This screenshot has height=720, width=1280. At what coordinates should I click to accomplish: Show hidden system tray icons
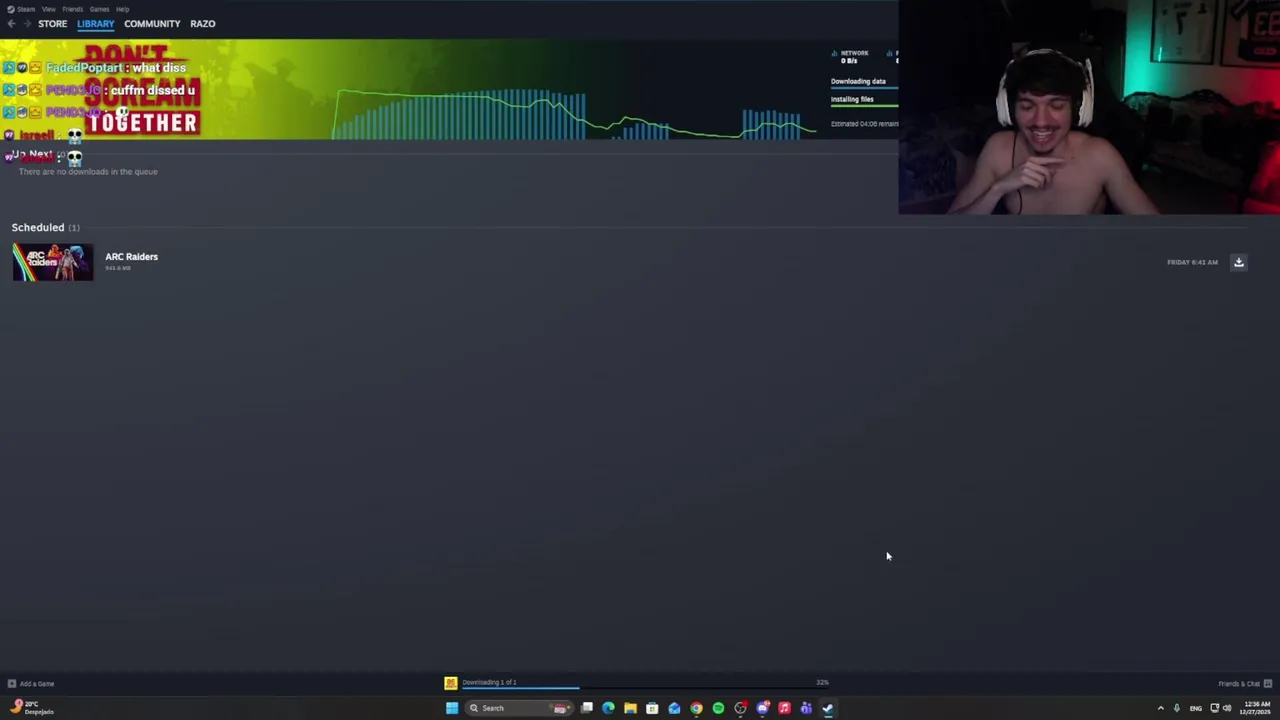click(x=1160, y=708)
